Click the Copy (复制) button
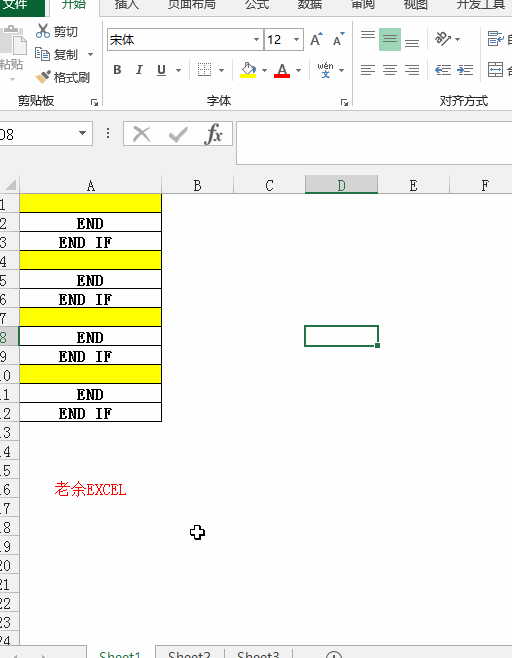This screenshot has height=658, width=512. 57,54
